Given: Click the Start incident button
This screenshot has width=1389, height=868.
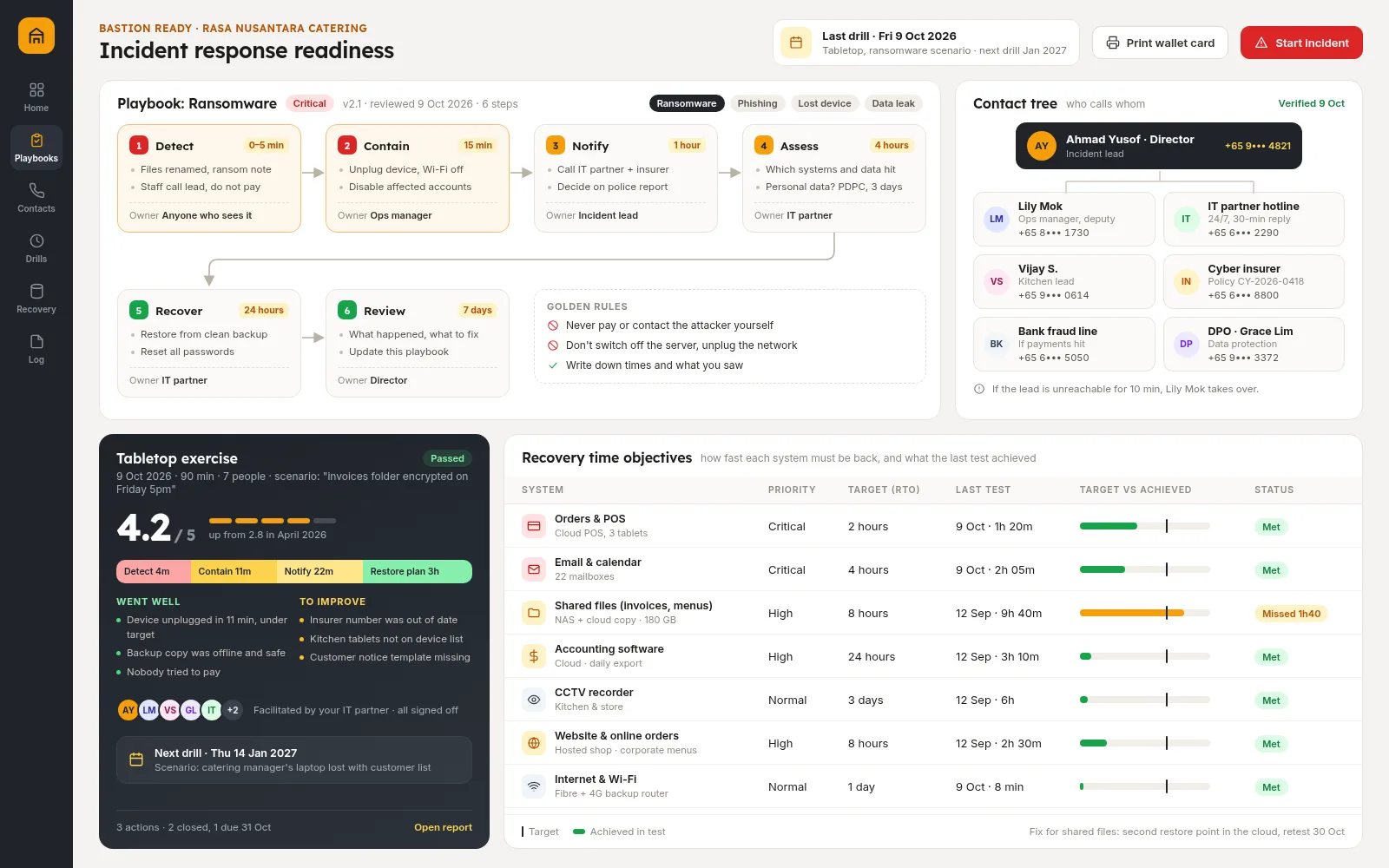Looking at the screenshot, I should pos(1301,43).
